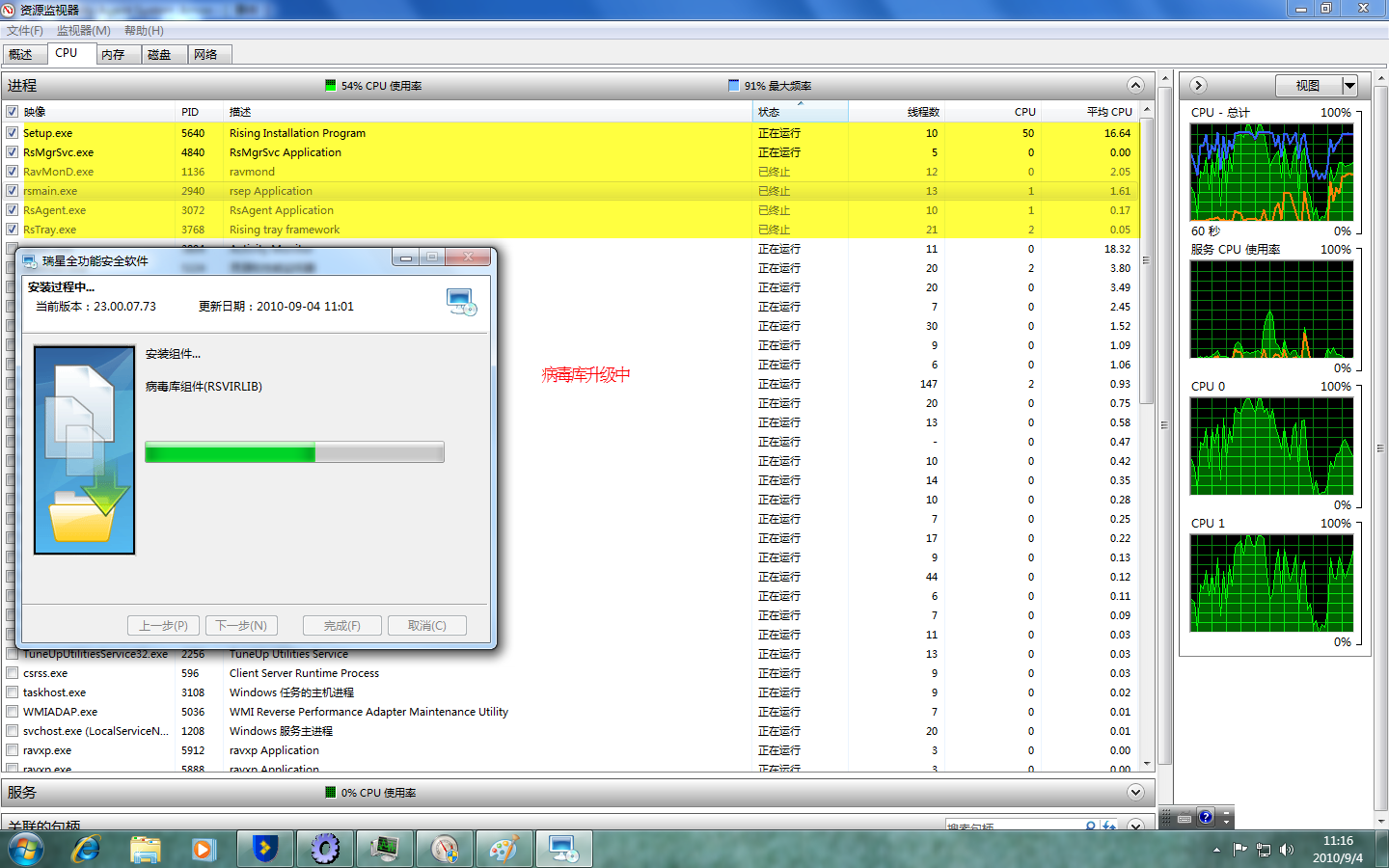The height and width of the screenshot is (868, 1389).
Task: Click the blue shield taskbar icon
Action: tap(264, 850)
